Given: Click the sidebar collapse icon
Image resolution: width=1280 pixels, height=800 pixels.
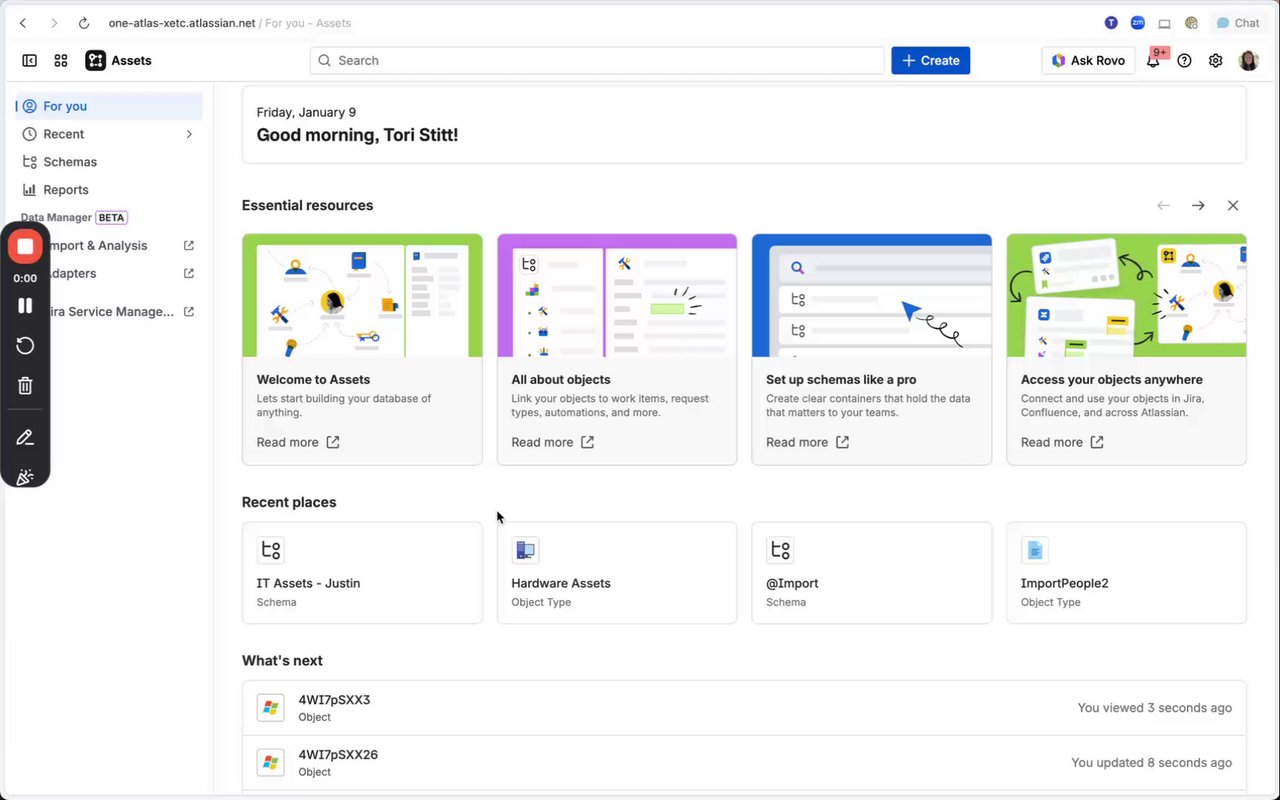Looking at the screenshot, I should click(x=30, y=61).
